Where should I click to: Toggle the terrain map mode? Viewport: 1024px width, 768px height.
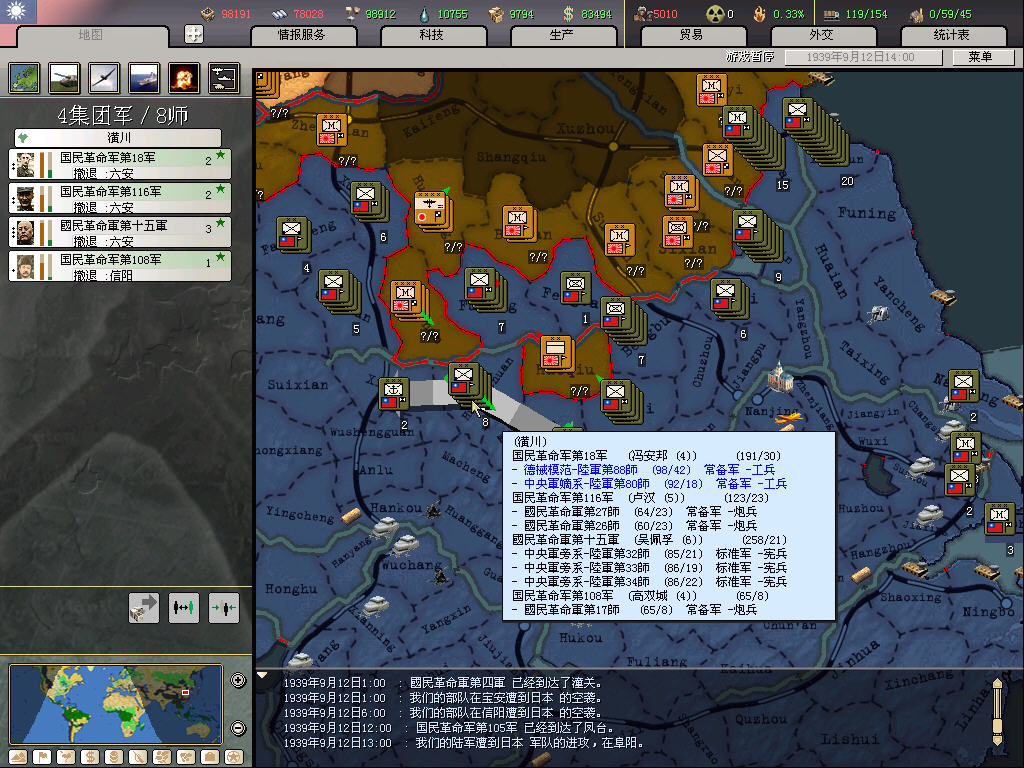pos(18,756)
